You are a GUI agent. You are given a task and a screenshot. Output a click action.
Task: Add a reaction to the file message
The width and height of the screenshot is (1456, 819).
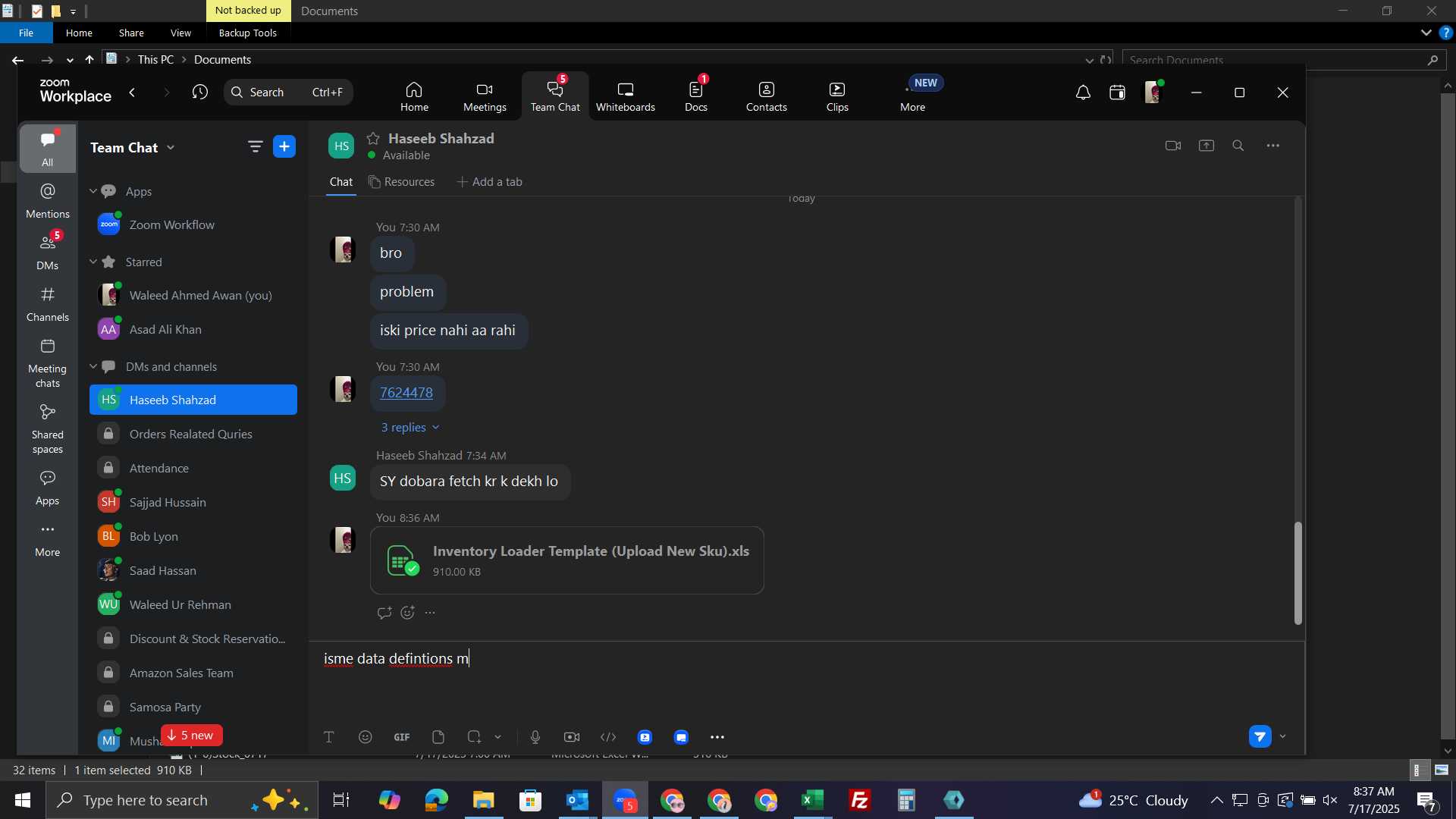tap(408, 613)
